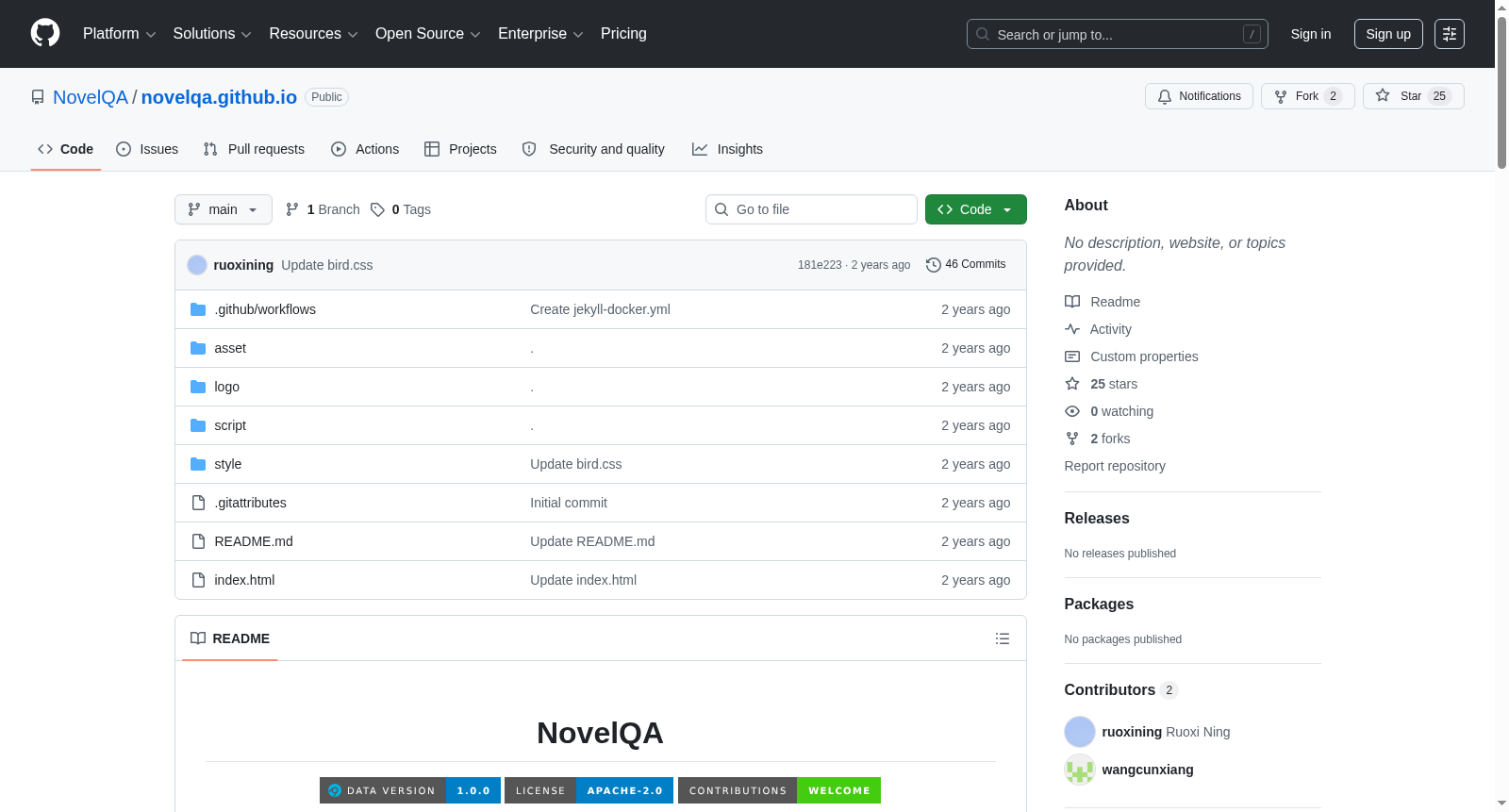Click the Sign in link
Viewport: 1509px width, 812px height.
point(1311,34)
